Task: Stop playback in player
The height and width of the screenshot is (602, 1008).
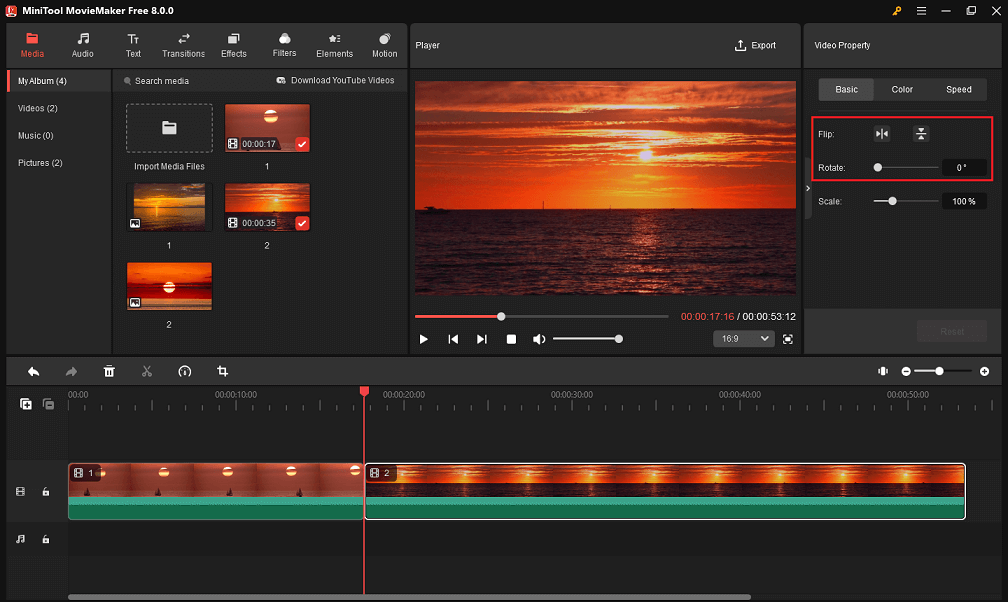Action: [511, 339]
